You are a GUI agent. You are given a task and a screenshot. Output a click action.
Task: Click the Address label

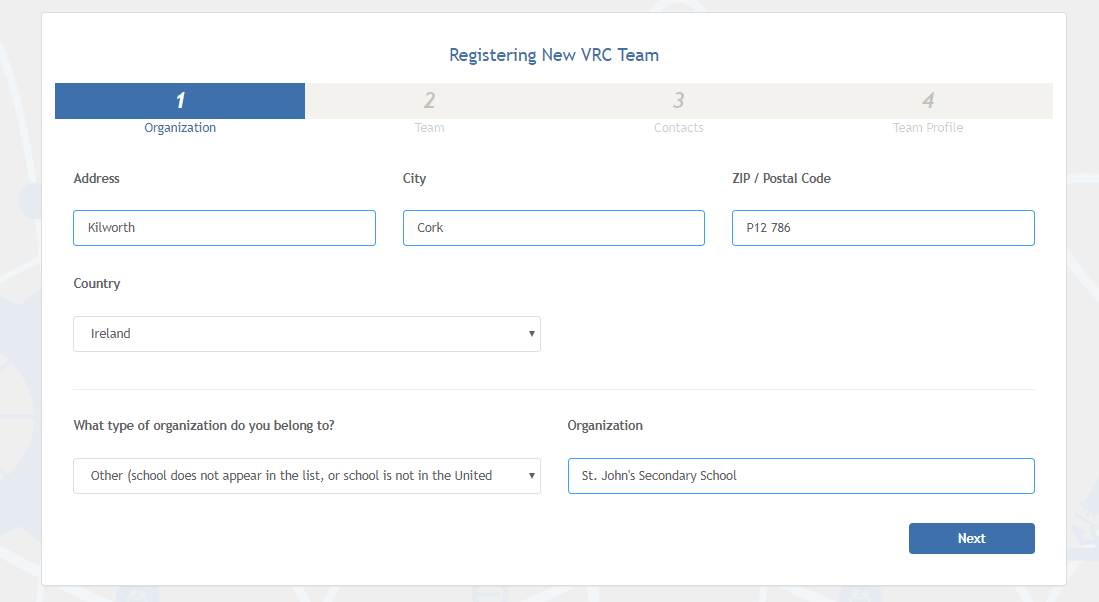click(97, 178)
